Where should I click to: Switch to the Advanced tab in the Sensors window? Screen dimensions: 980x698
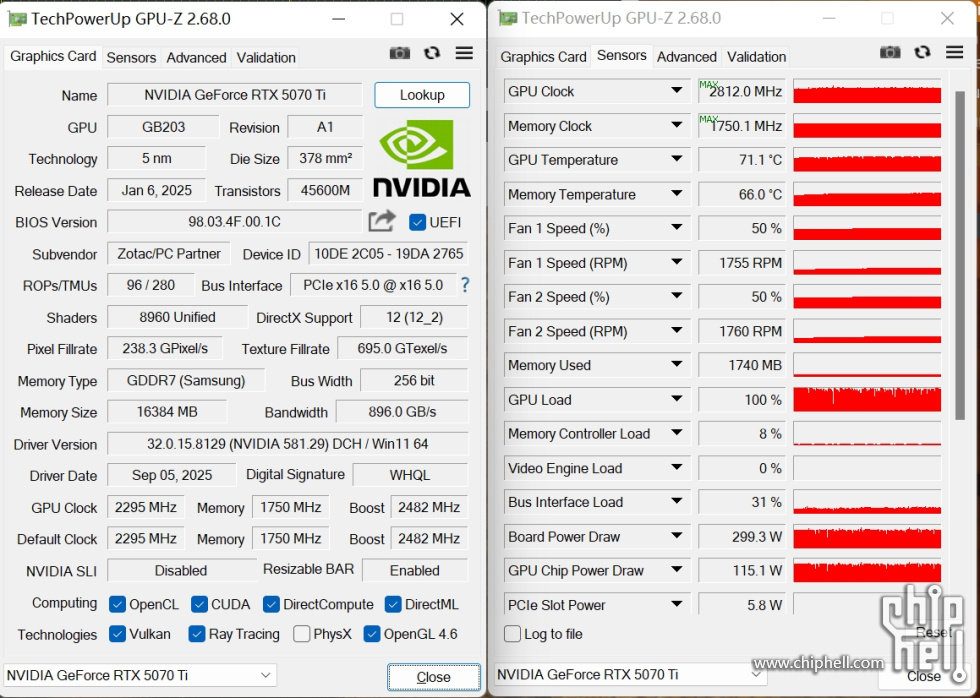click(687, 57)
